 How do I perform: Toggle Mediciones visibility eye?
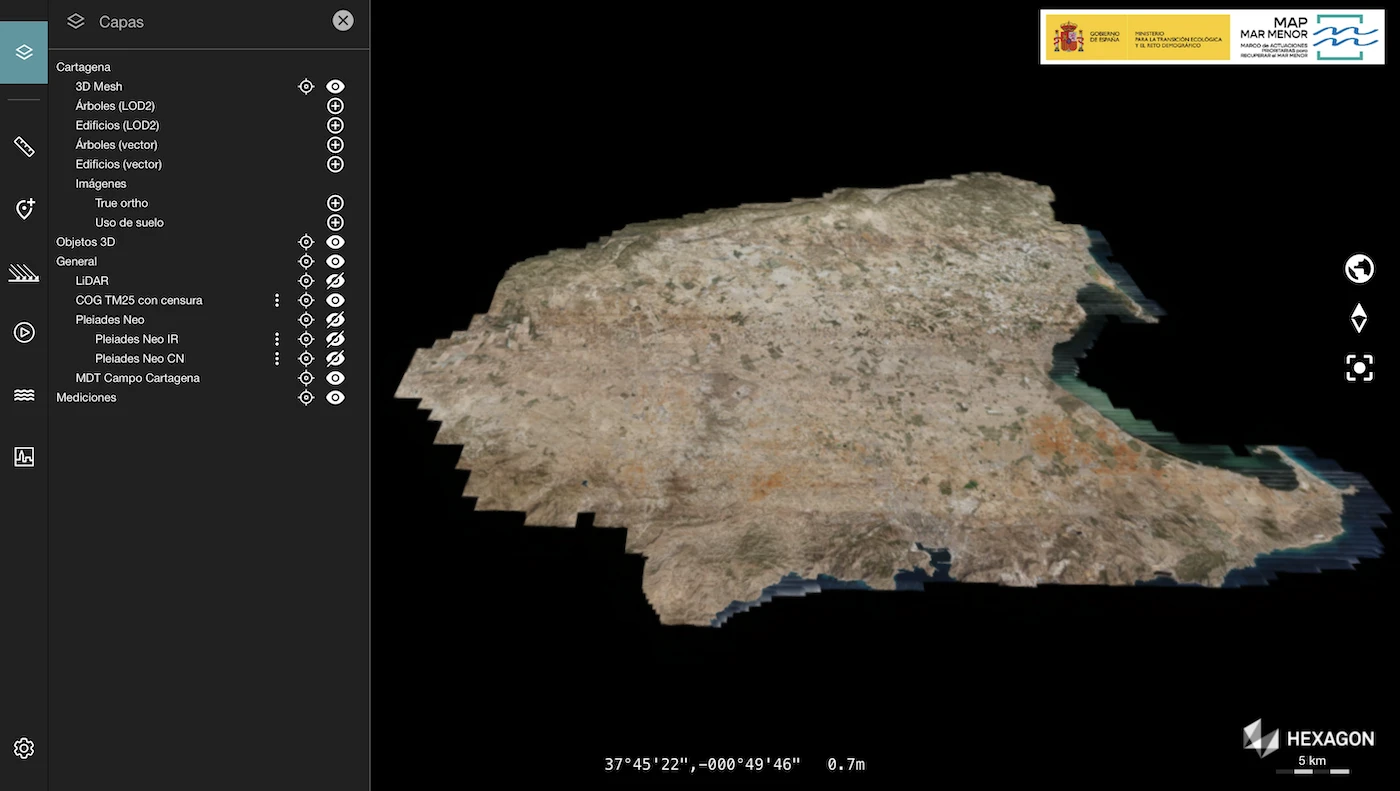tap(335, 397)
